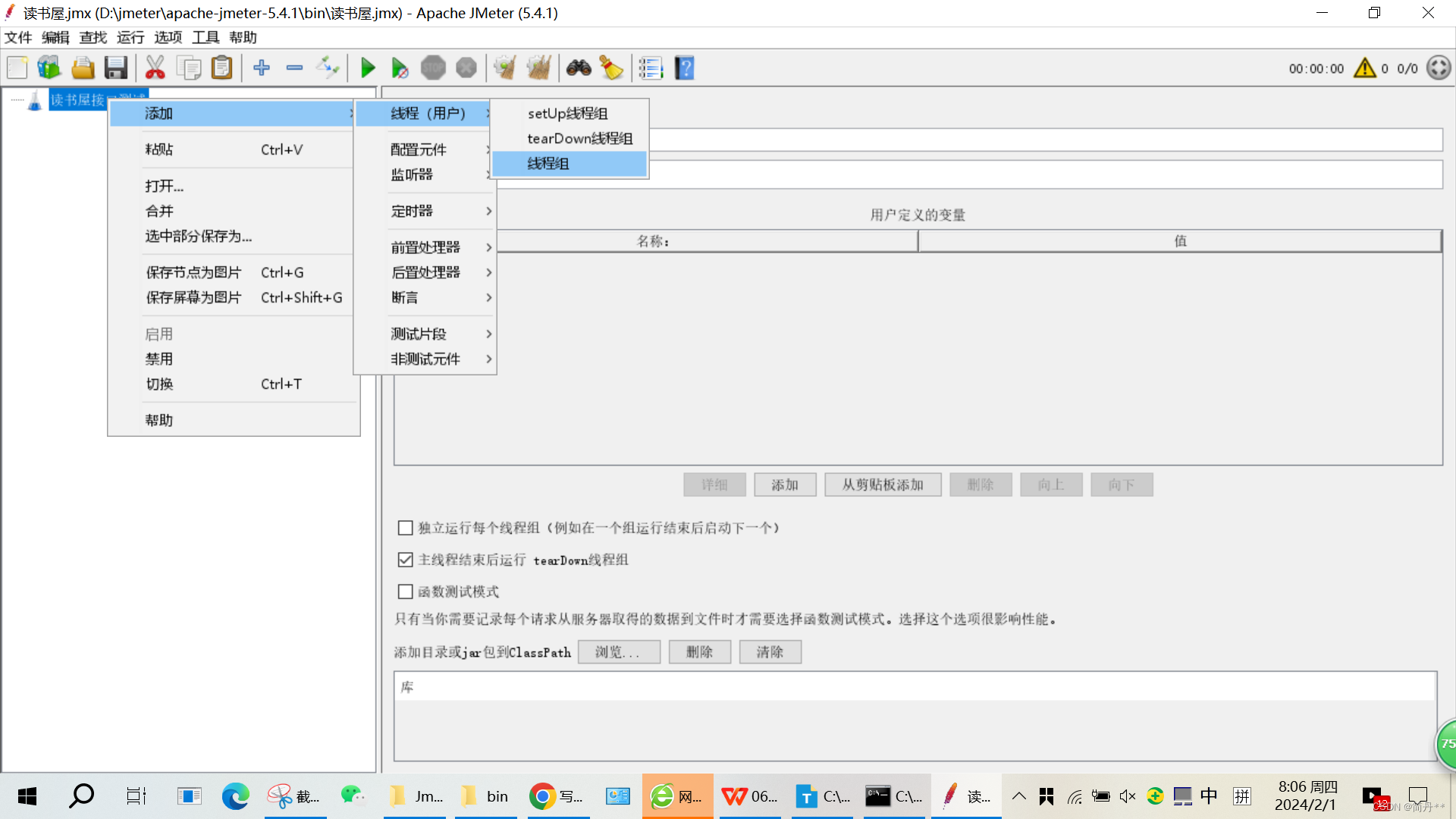This screenshot has width=1456, height=819.
Task: Click the warning triangle log icon
Action: [x=1365, y=68]
